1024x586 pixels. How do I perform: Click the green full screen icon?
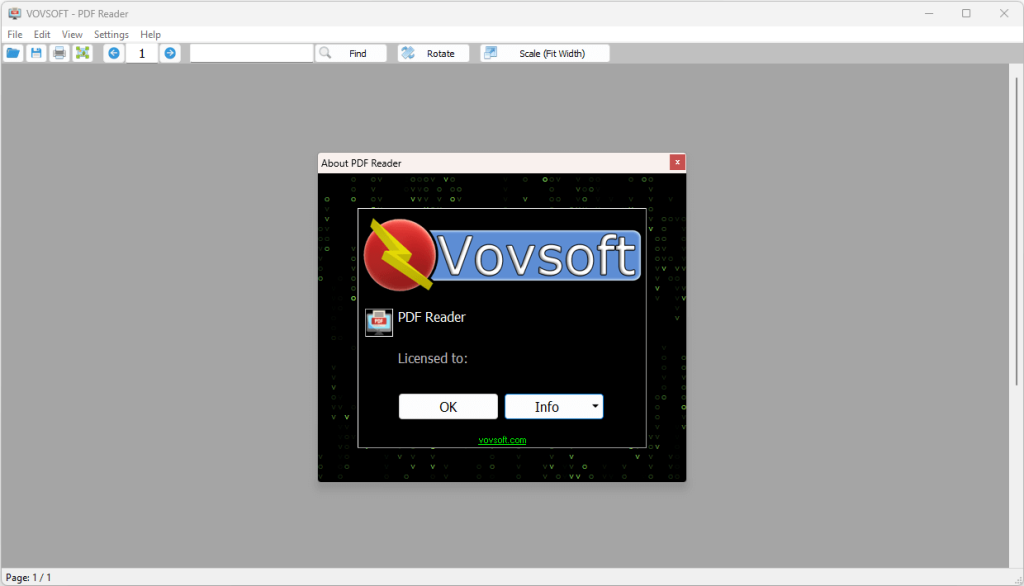click(82, 53)
